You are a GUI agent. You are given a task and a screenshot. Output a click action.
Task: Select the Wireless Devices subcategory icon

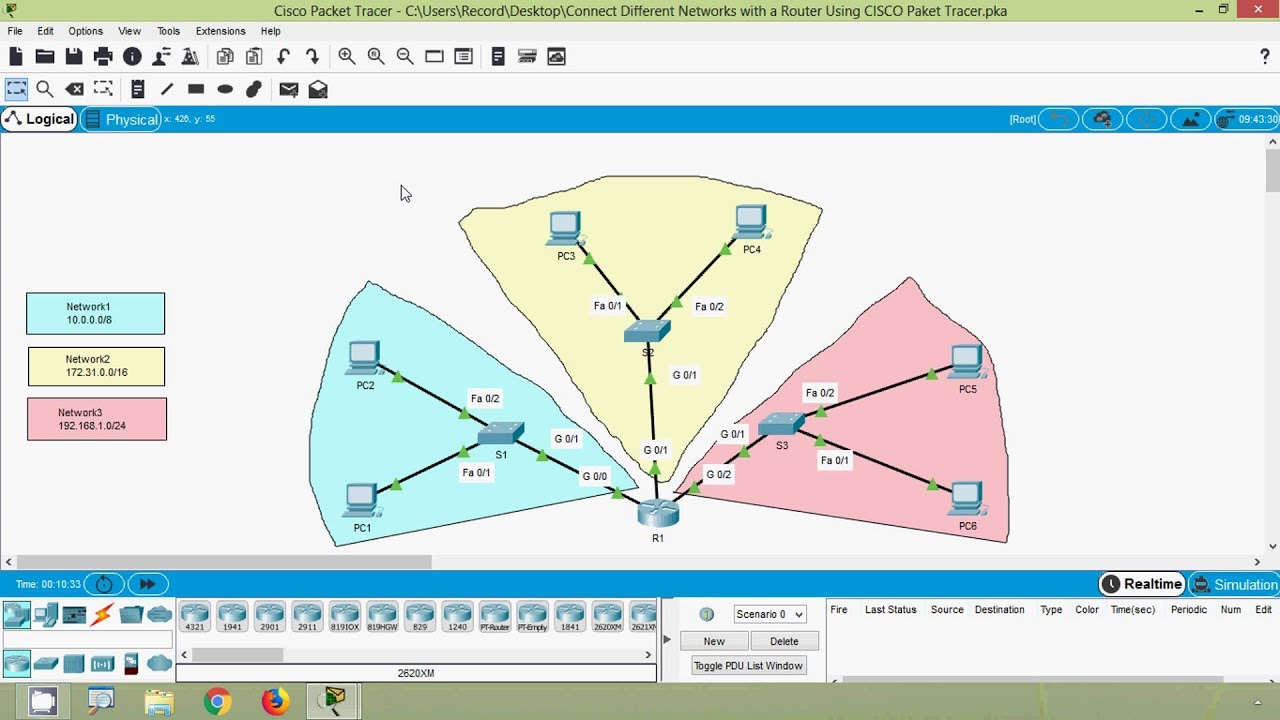click(103, 663)
